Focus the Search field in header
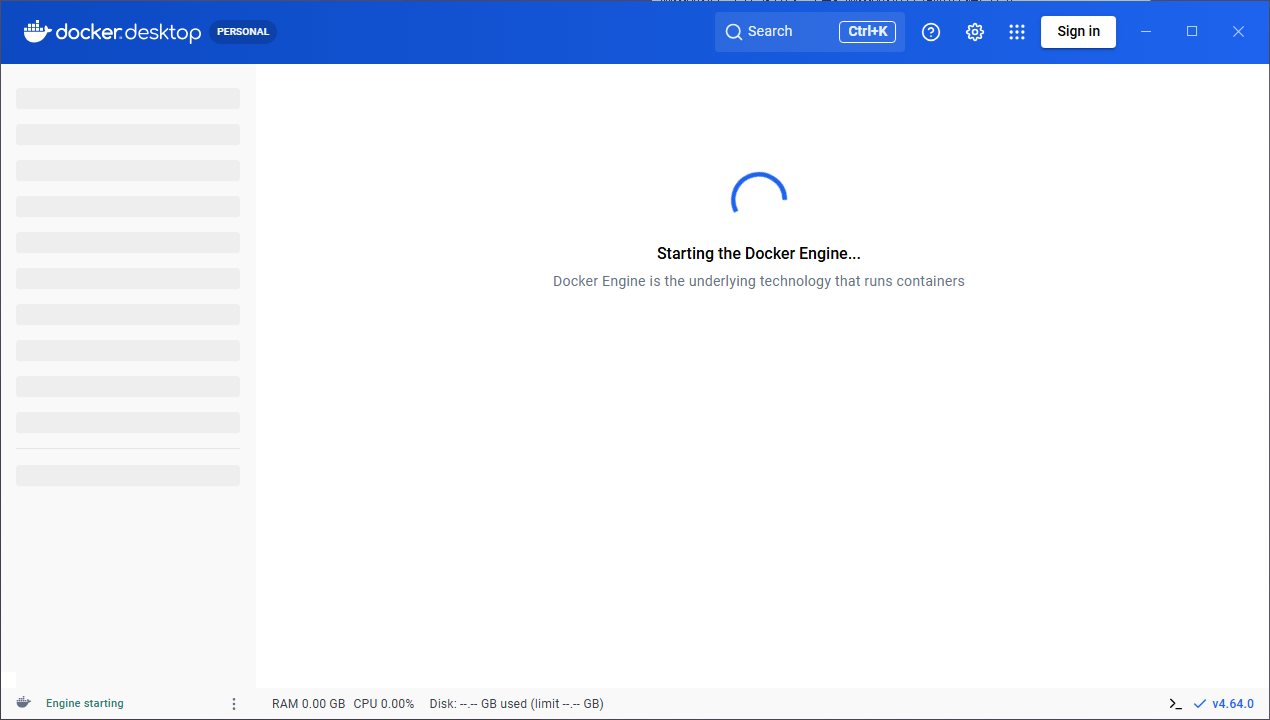1270x720 pixels. click(780, 32)
